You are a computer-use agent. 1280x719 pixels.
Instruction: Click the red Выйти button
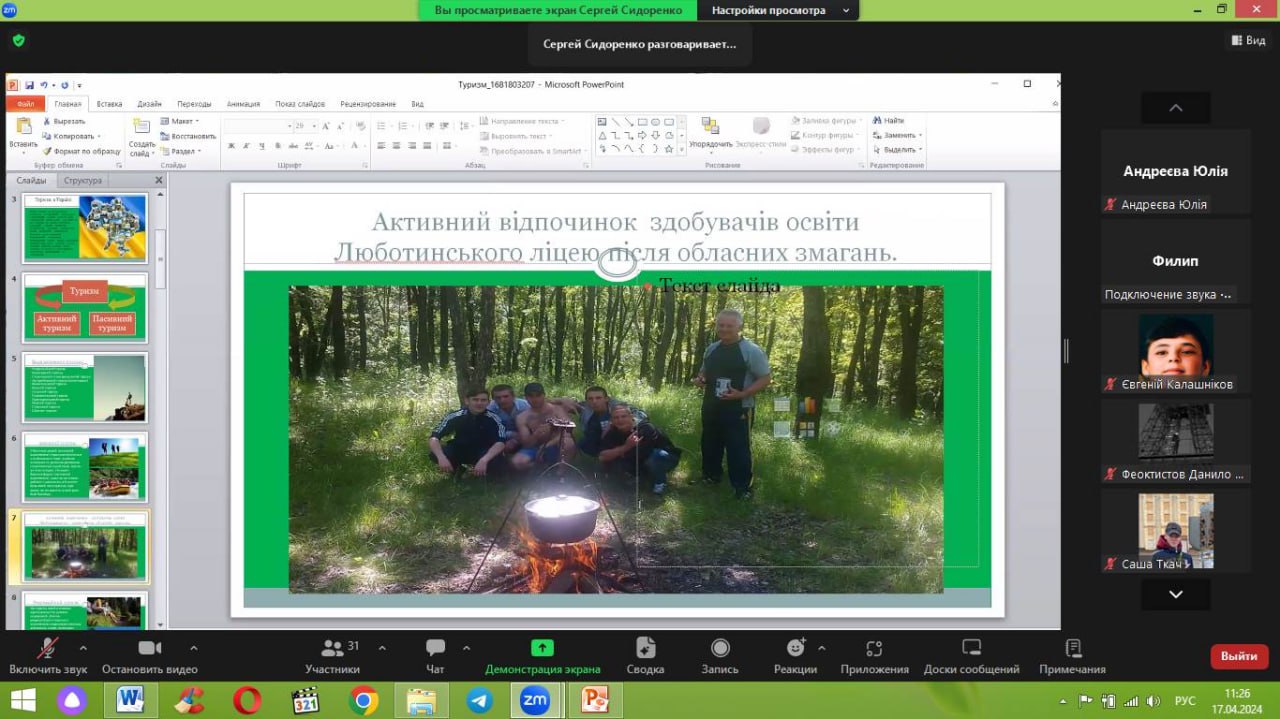[x=1239, y=656]
